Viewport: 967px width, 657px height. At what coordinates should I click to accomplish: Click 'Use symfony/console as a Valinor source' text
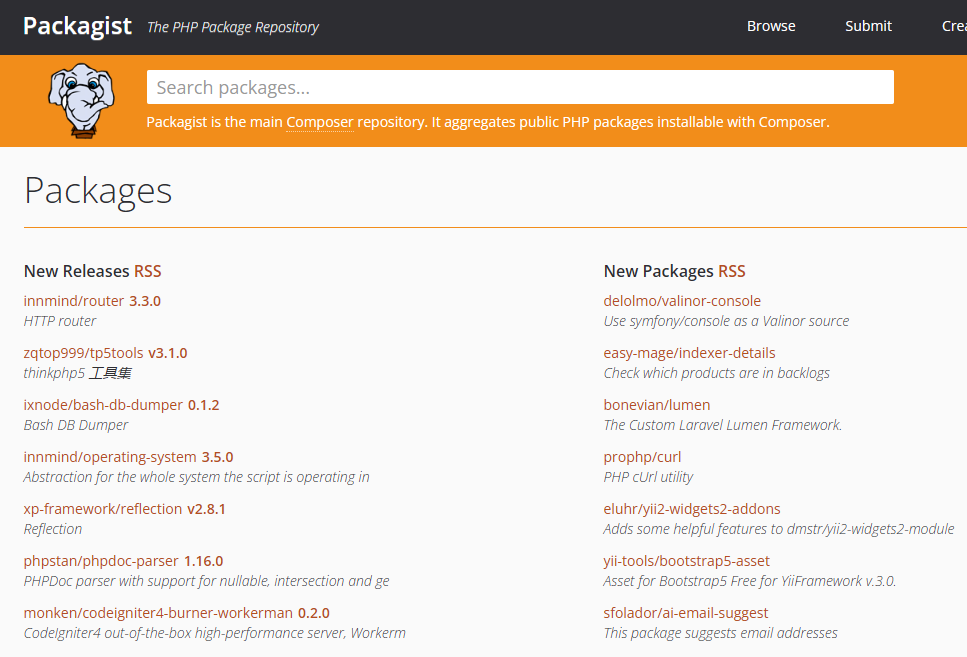726,321
